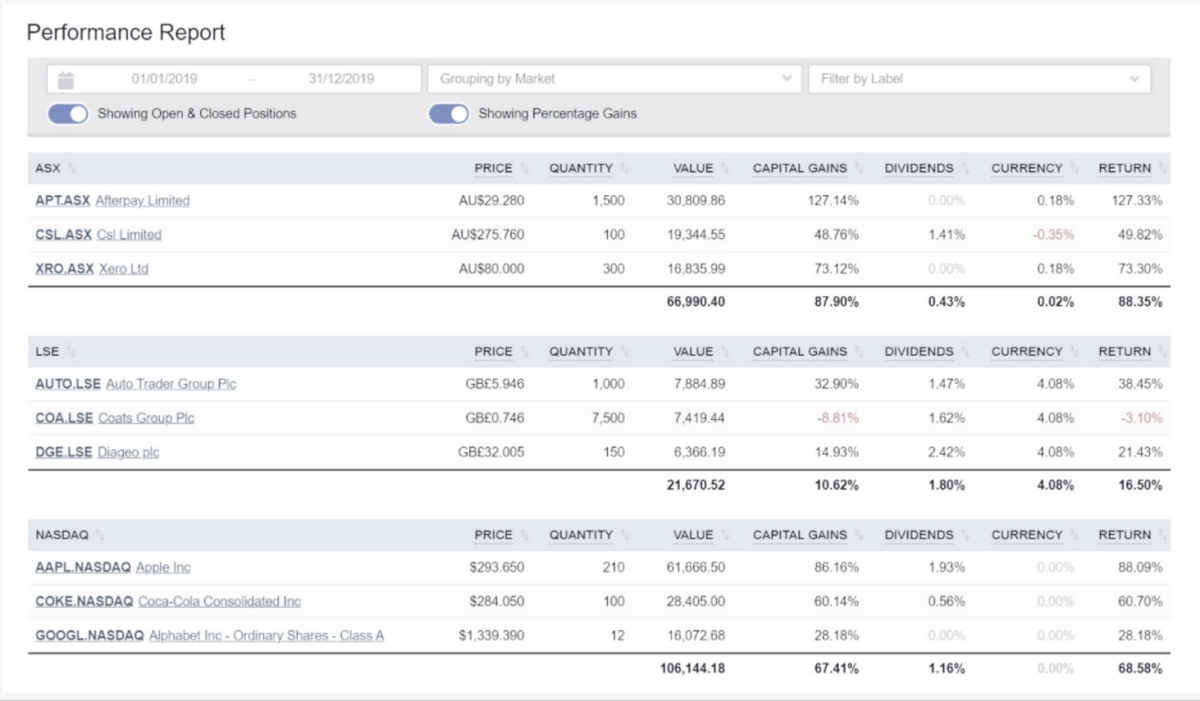
Task: Open DGE.LSE Diageo plc holding
Action: (x=97, y=453)
